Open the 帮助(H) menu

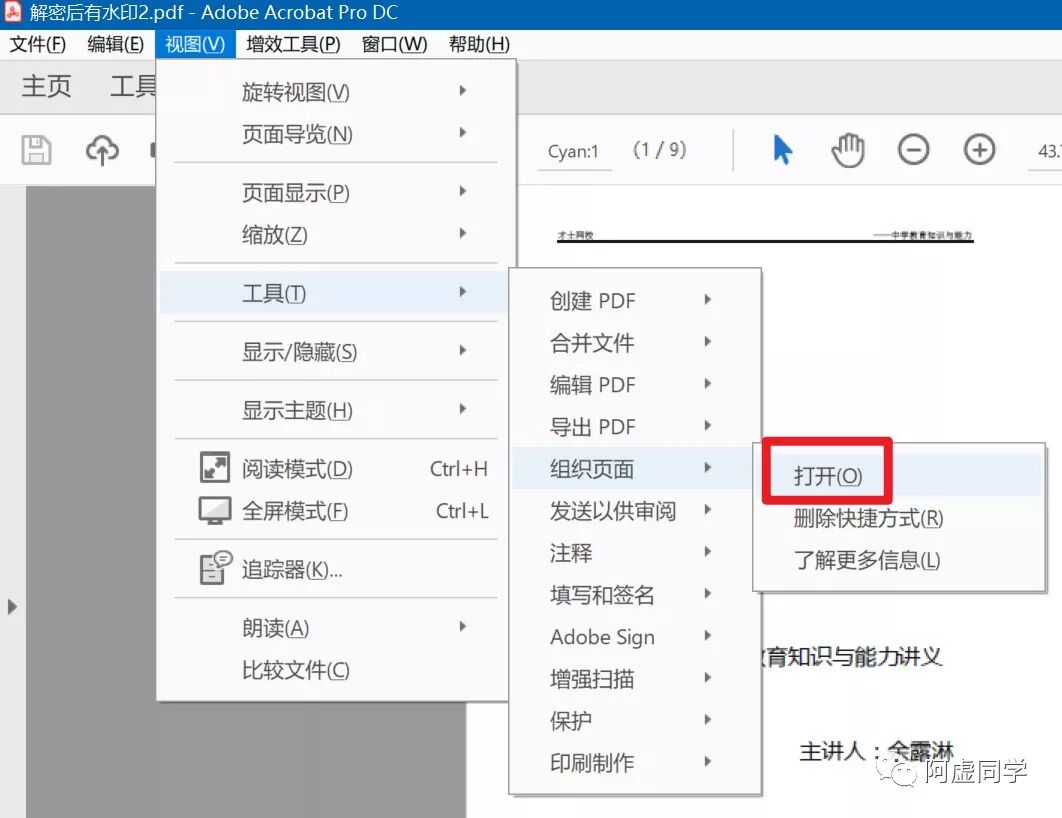click(x=479, y=45)
